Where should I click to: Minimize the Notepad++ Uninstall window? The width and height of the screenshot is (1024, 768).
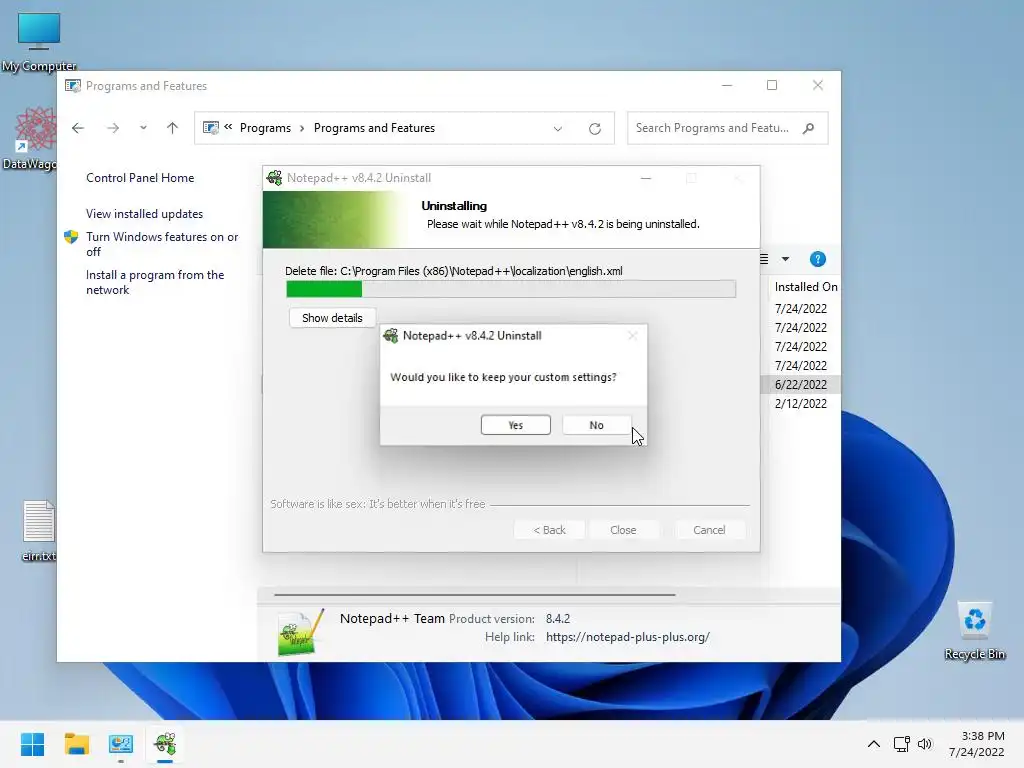point(646,178)
